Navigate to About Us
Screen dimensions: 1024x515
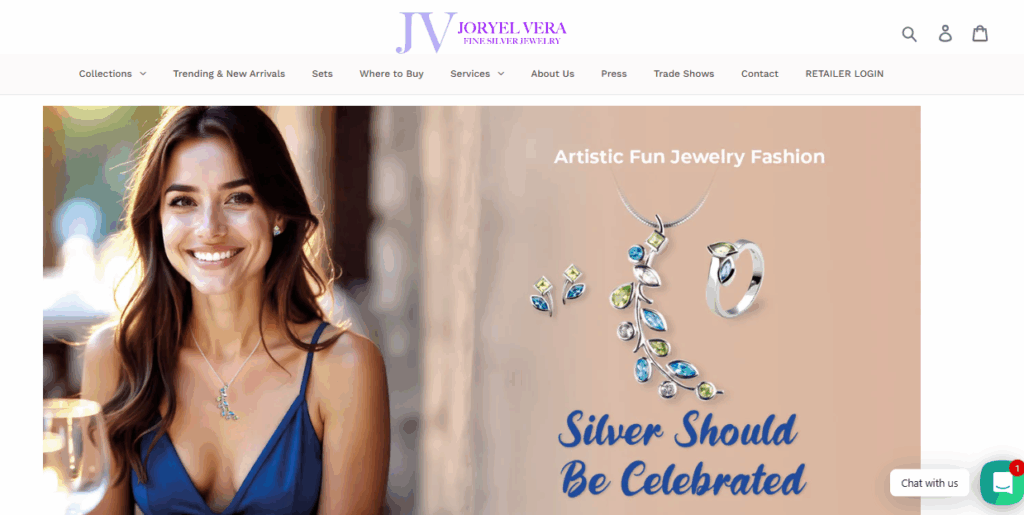point(552,74)
